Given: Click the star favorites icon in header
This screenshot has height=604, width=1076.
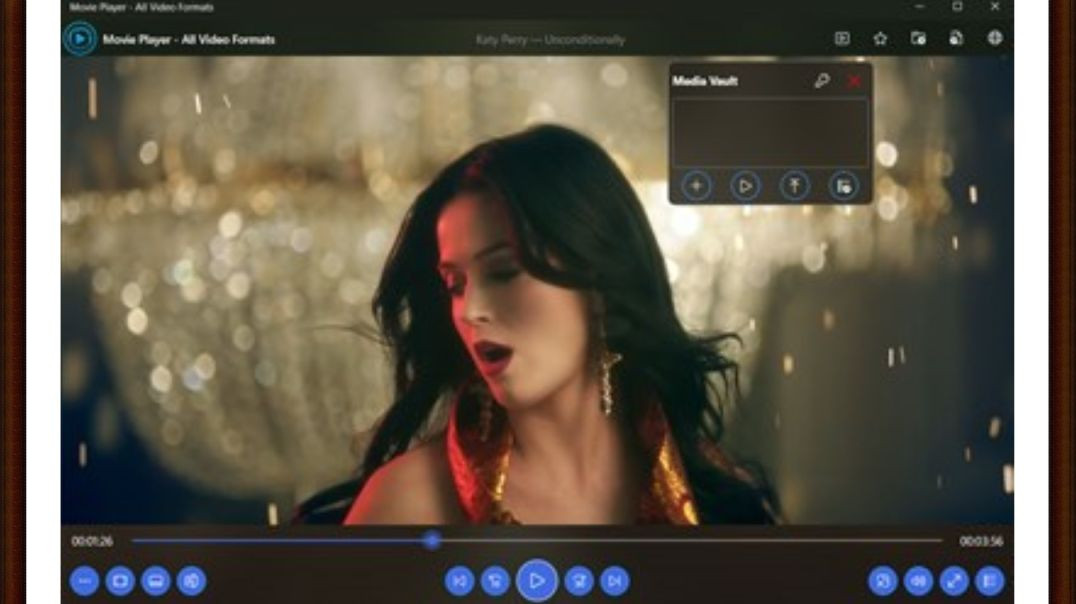Looking at the screenshot, I should 880,39.
